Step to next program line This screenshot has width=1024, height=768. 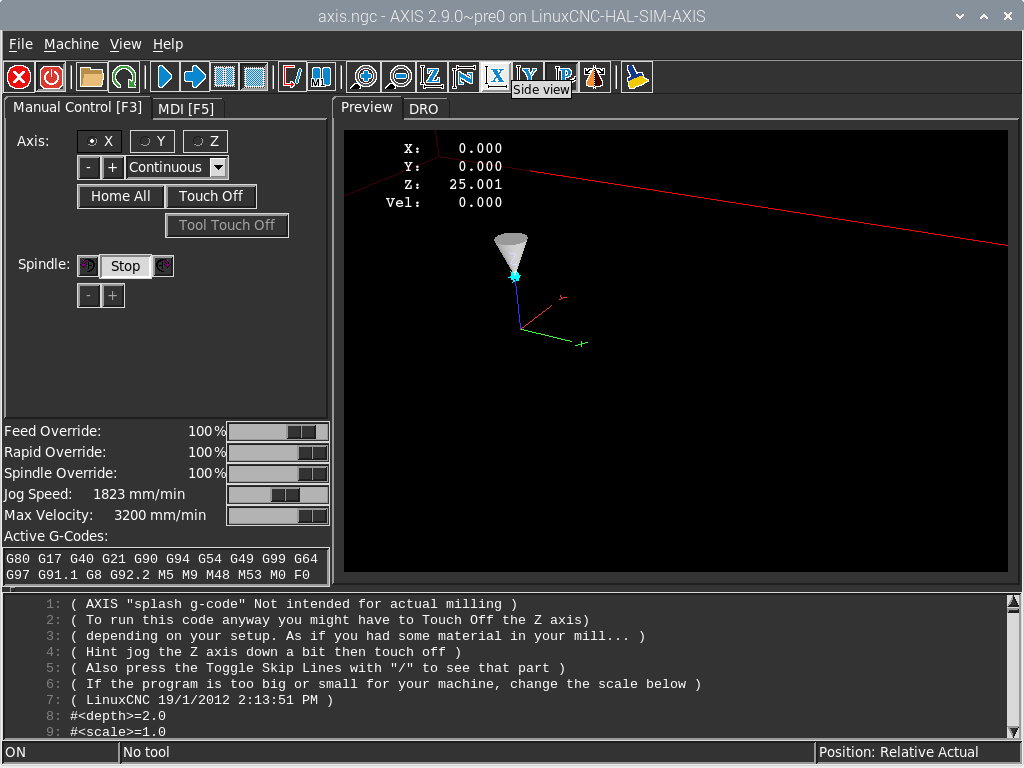(x=195, y=77)
